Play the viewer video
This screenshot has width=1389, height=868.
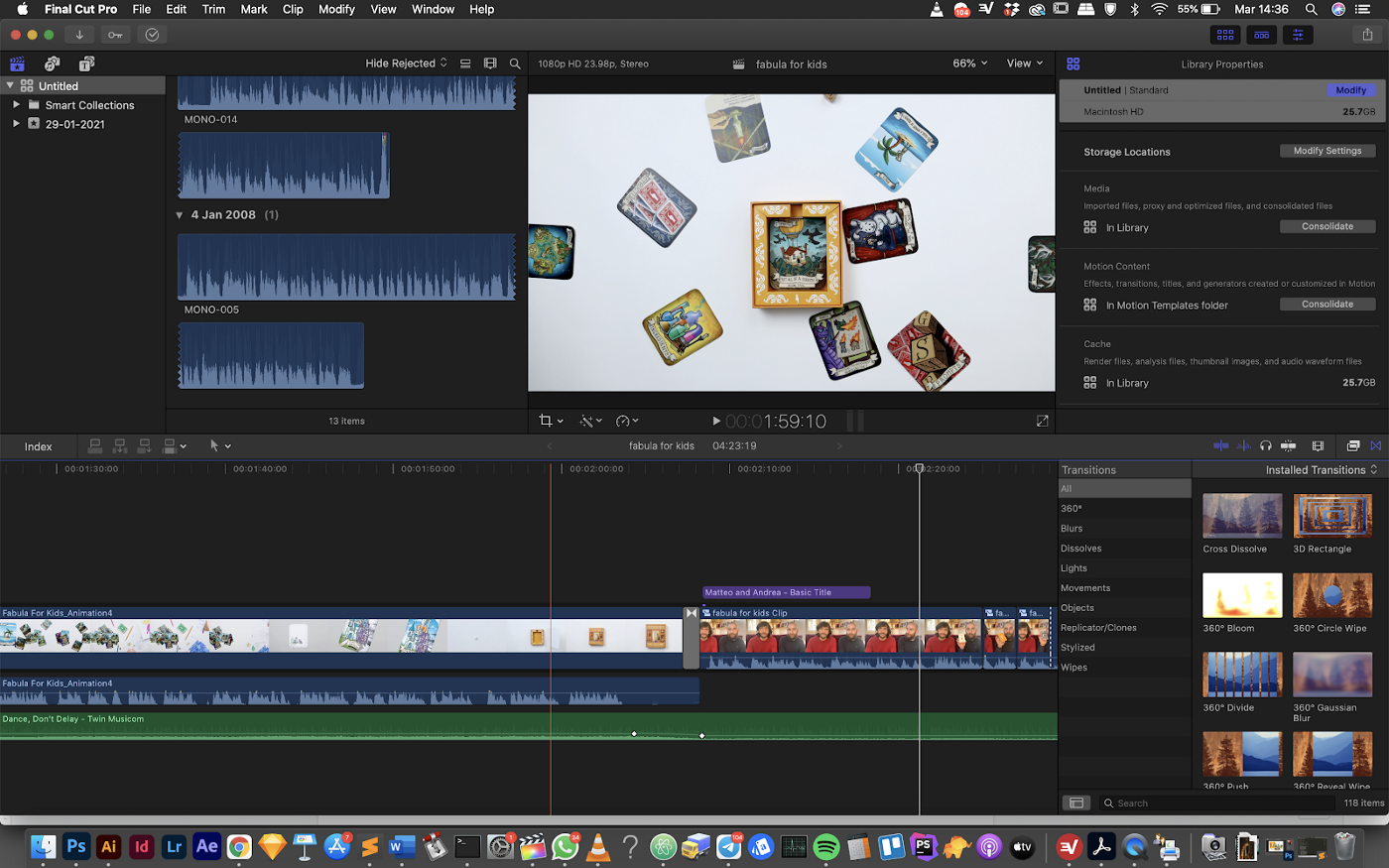pyautogui.click(x=716, y=422)
